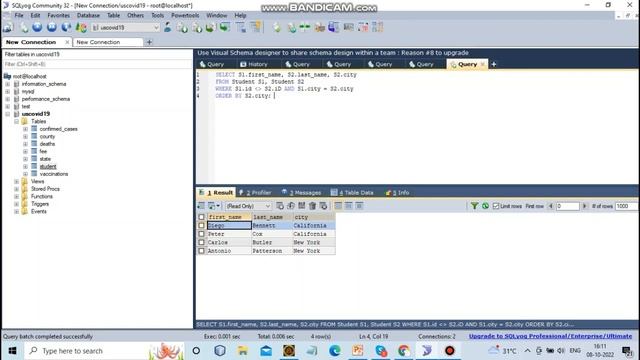The height and width of the screenshot is (360, 640).
Task: Switch results to text view icon
Action: click(x=359, y=206)
